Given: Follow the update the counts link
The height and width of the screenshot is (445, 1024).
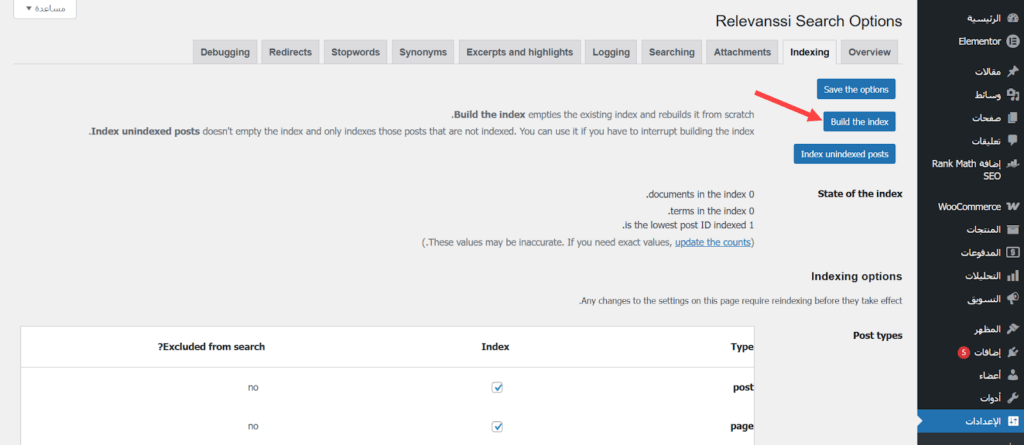Looking at the screenshot, I should point(711,243).
